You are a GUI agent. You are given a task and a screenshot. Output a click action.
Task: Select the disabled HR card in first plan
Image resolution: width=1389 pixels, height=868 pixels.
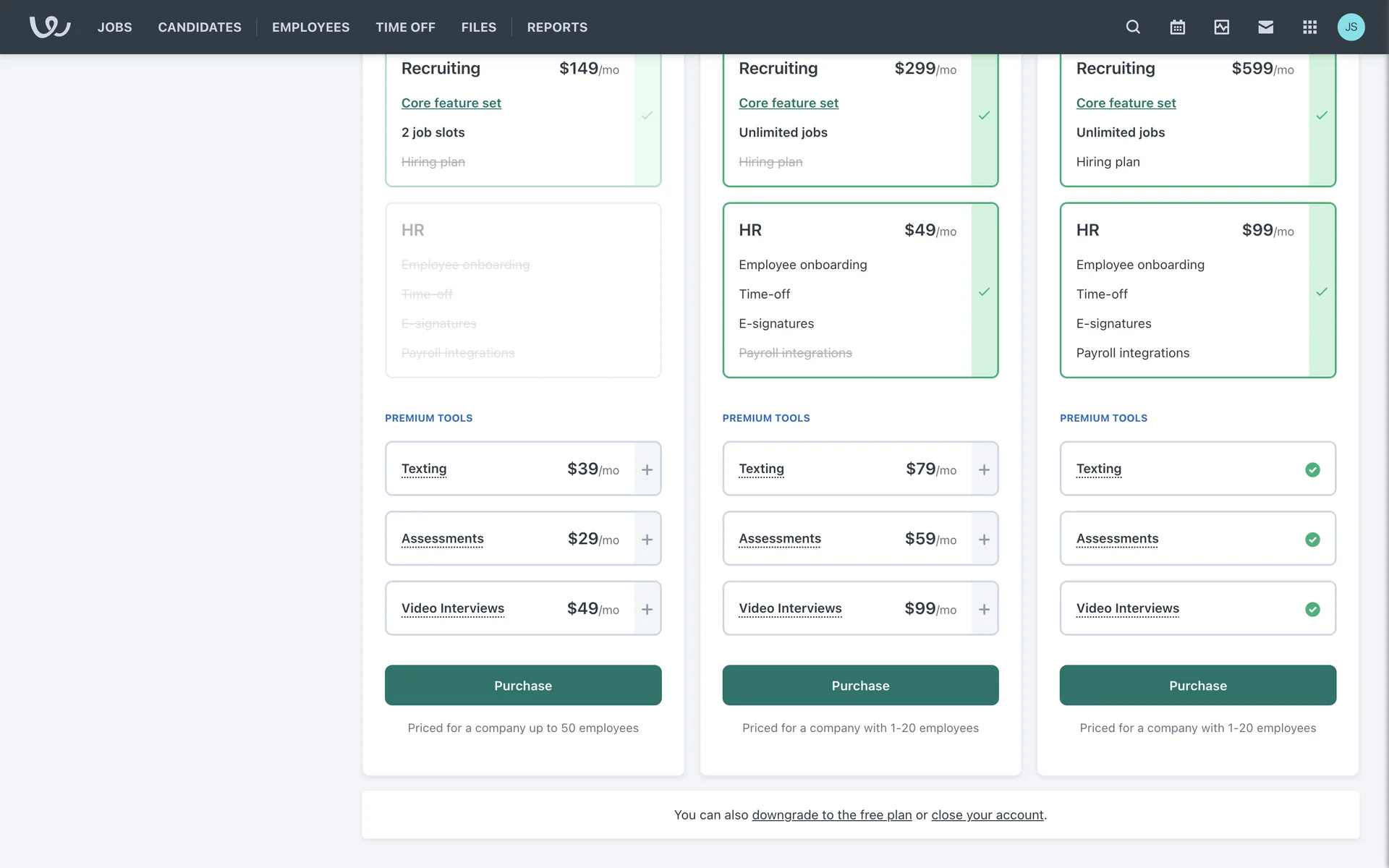(522, 290)
